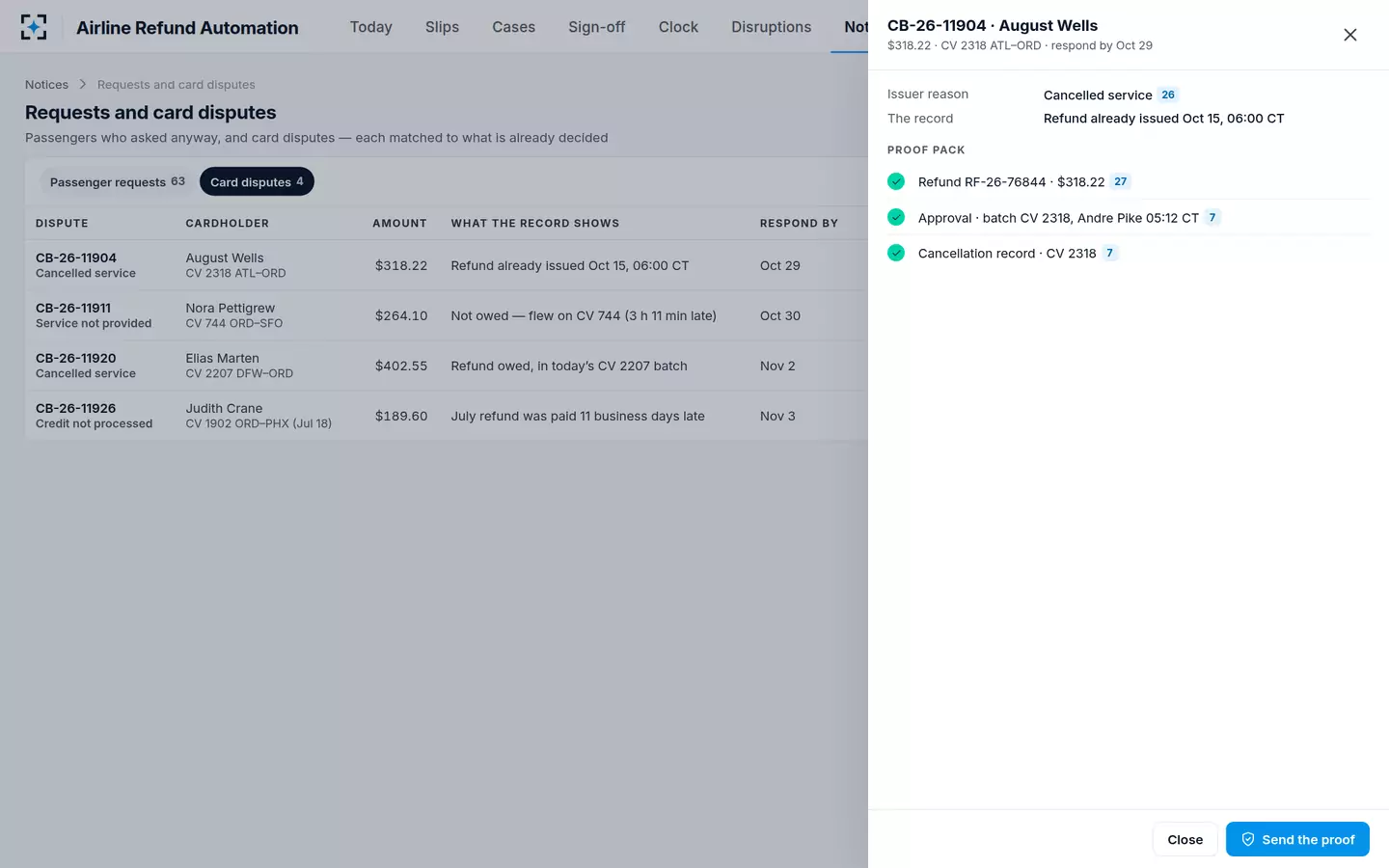Screen dimensions: 1389x868
Task: Open dispute row CB-26-11920
Action: pyautogui.click(x=447, y=366)
